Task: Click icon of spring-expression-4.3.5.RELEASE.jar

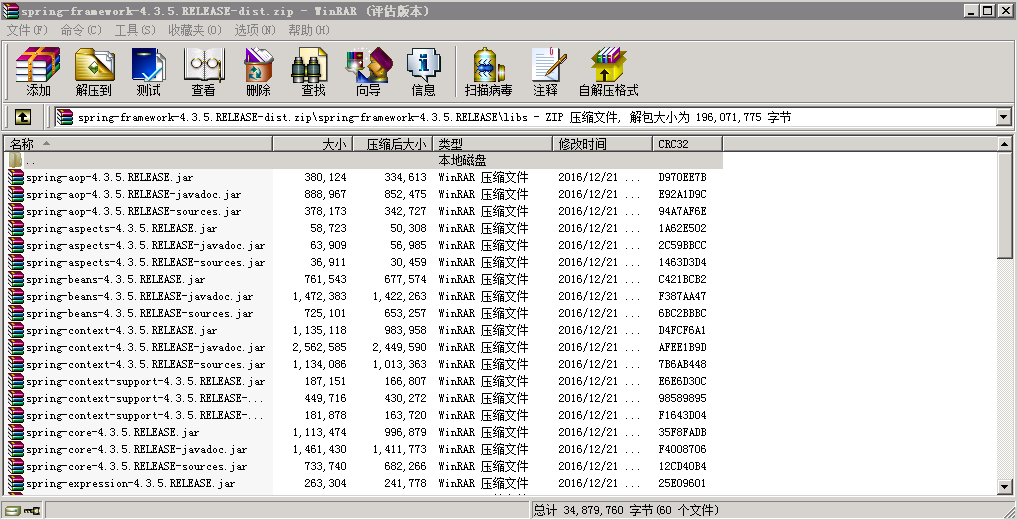Action: pos(16,483)
